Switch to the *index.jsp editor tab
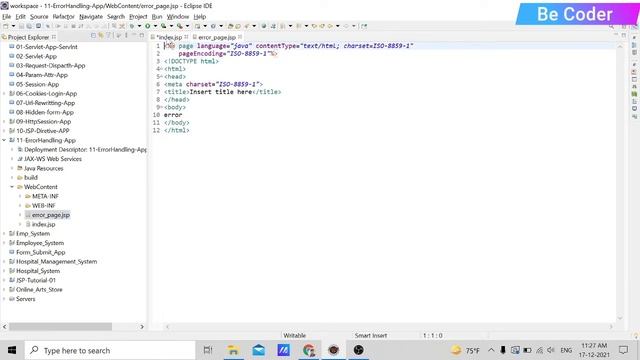640x360 pixels. [169, 37]
